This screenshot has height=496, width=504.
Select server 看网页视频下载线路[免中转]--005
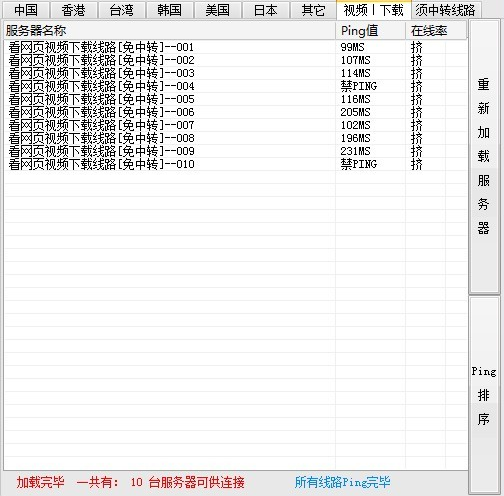coord(101,99)
